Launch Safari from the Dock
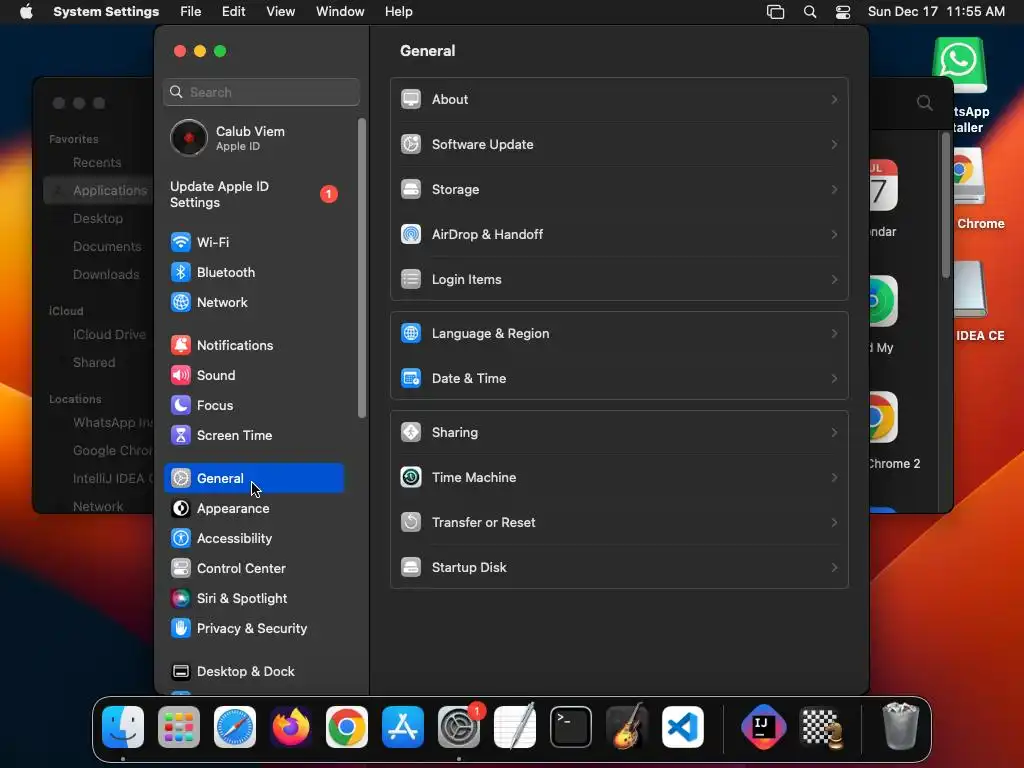1024x768 pixels. click(x=235, y=727)
